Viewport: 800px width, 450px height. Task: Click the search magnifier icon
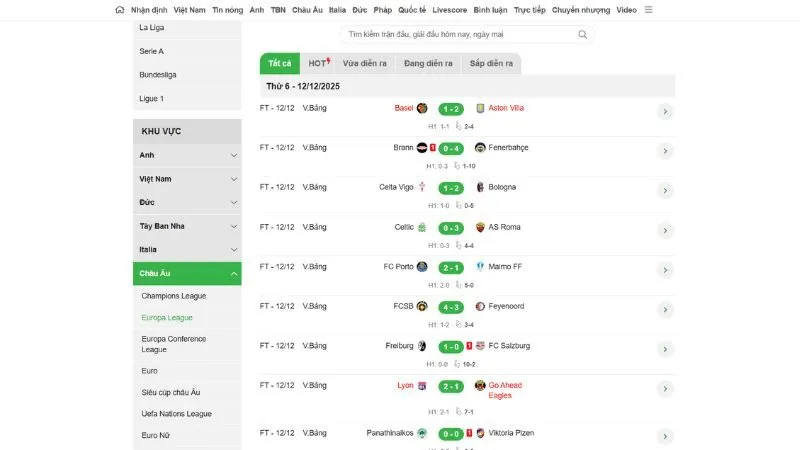pyautogui.click(x=582, y=34)
